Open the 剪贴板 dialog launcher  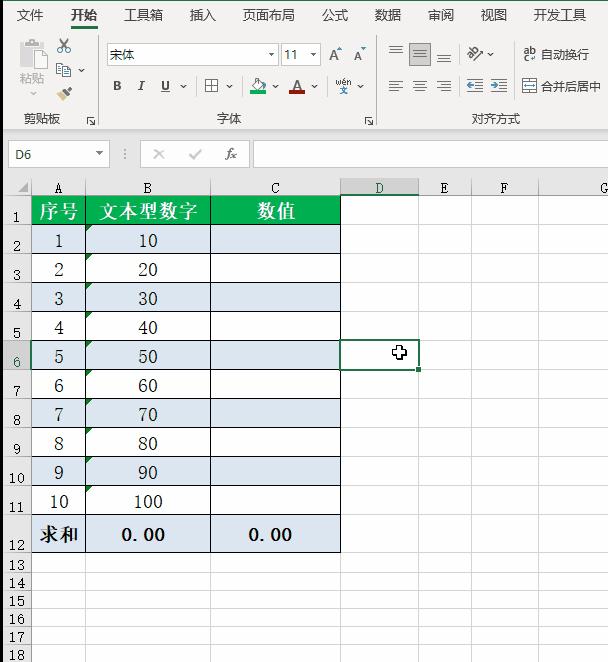point(91,121)
